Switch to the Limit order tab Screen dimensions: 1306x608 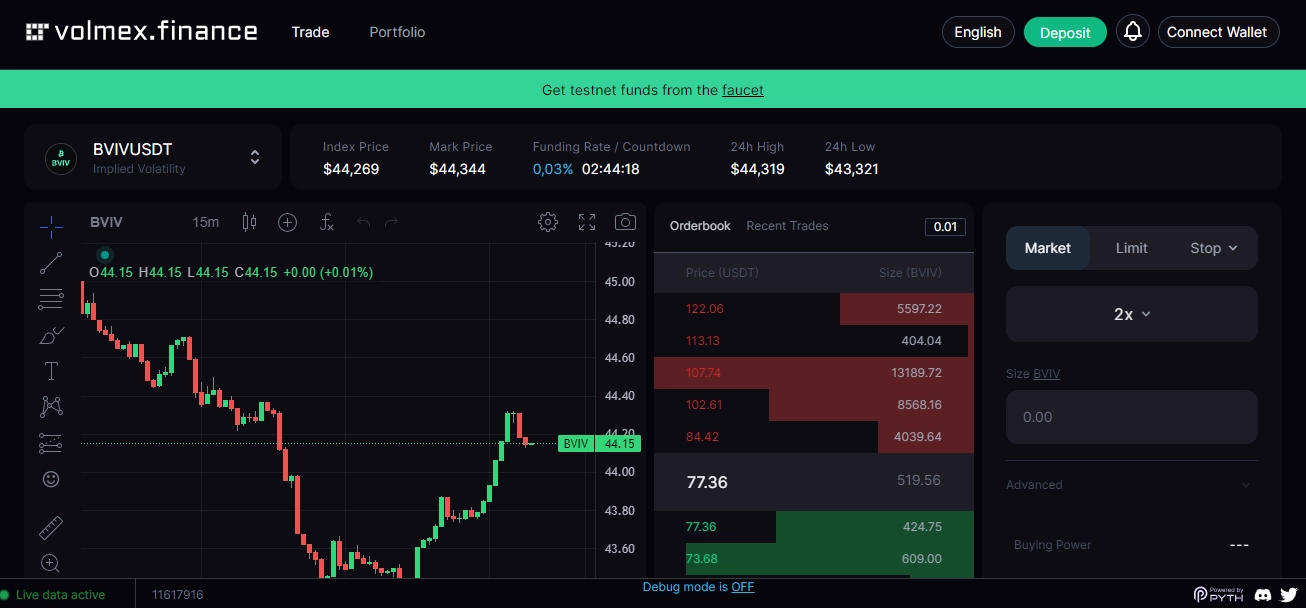pyautogui.click(x=1131, y=247)
